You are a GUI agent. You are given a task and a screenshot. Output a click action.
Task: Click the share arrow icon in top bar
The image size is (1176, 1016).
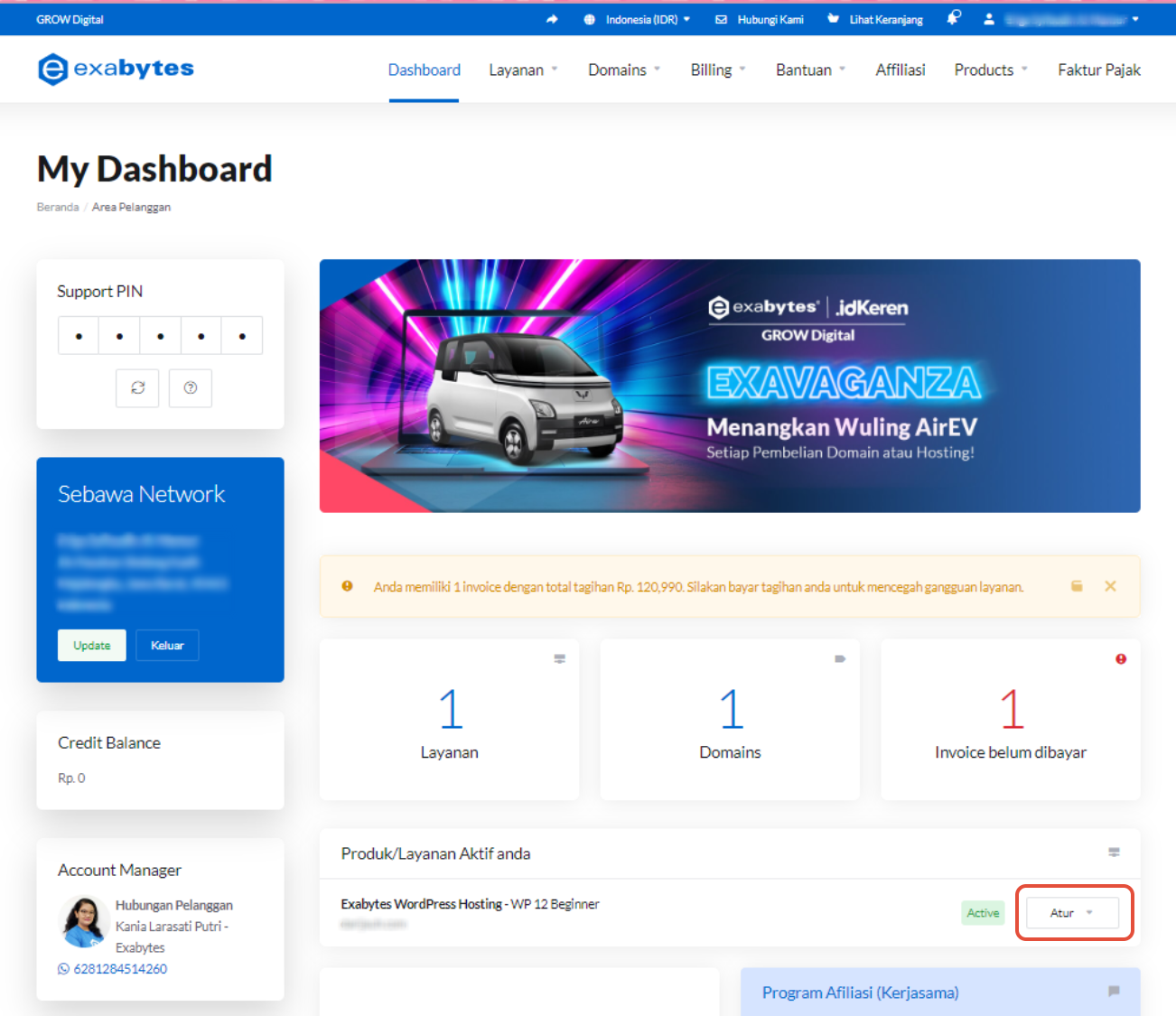point(552,19)
